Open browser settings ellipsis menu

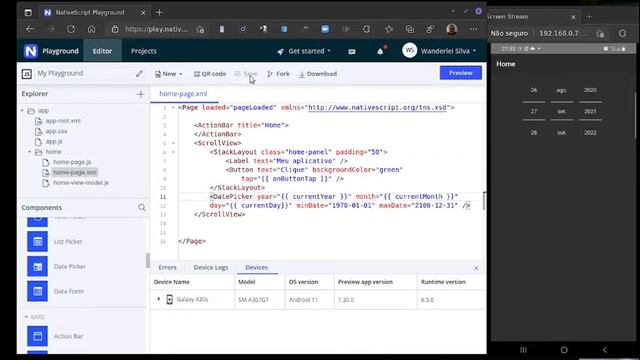[473, 29]
